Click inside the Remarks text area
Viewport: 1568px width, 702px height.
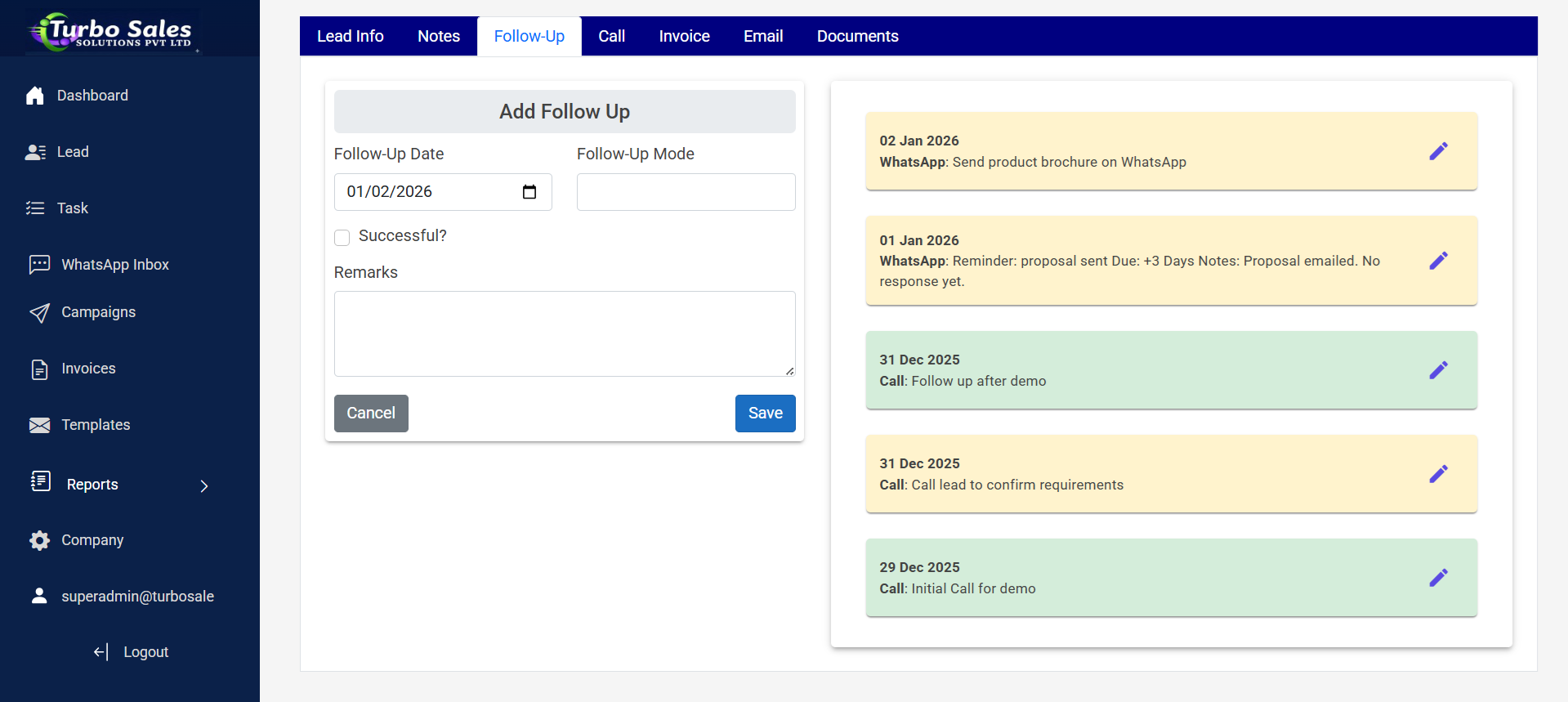pos(564,333)
